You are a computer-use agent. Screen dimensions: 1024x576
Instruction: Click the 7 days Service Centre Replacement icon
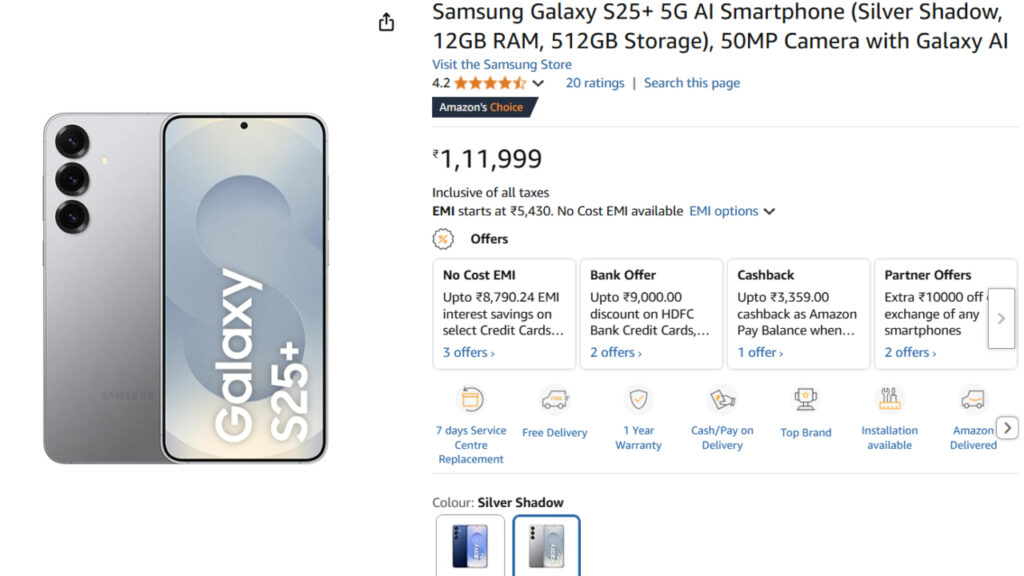(x=470, y=399)
